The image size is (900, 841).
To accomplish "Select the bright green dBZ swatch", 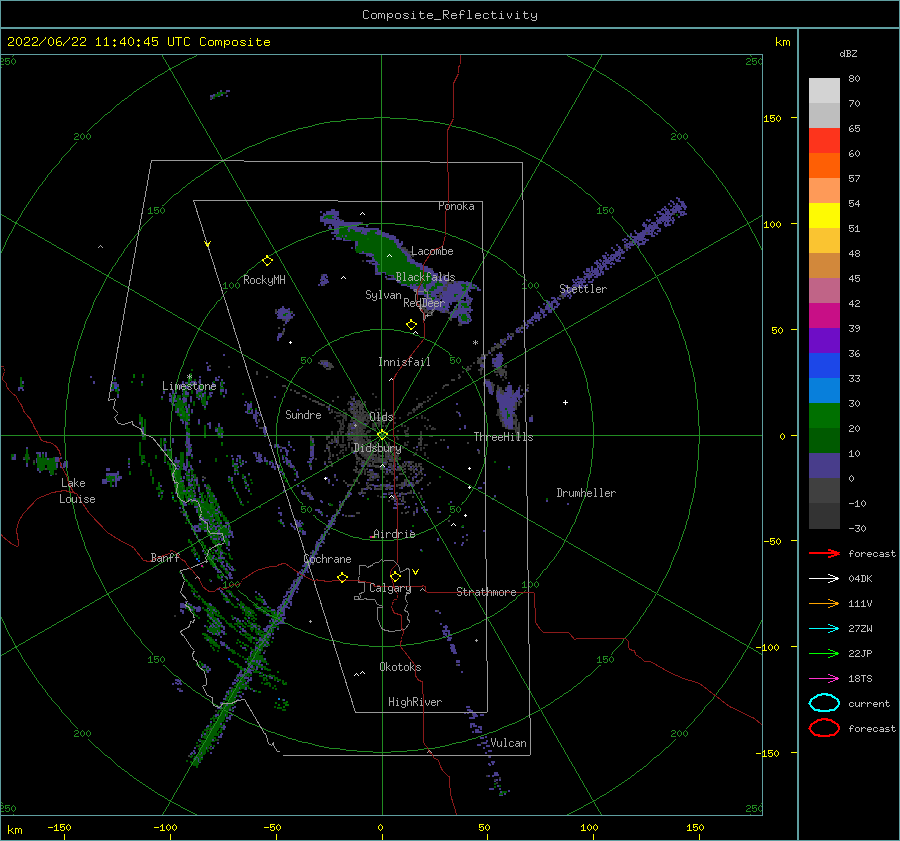I will [824, 415].
